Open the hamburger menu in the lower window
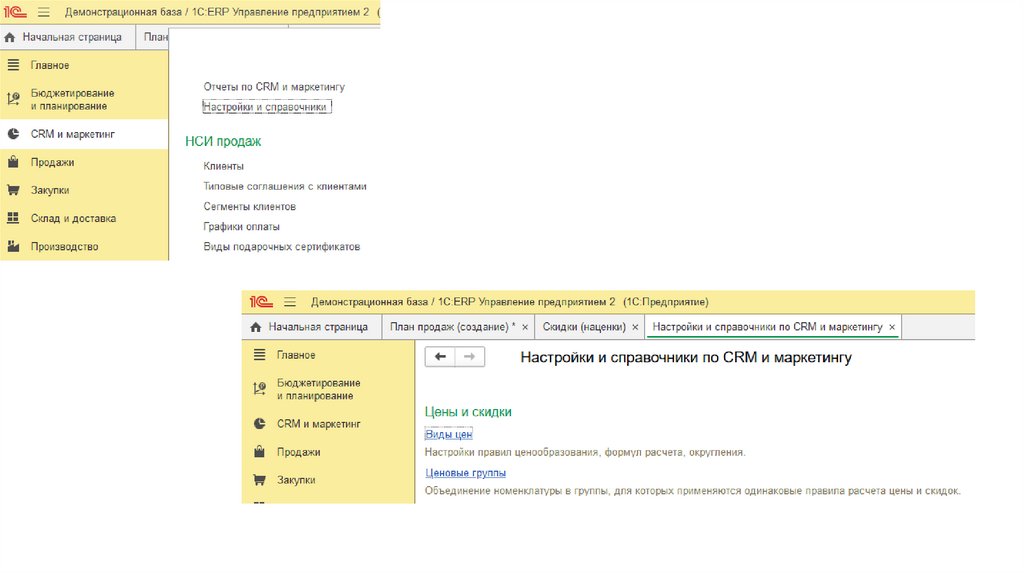Image resolution: width=1024 pixels, height=574 pixels. [x=290, y=302]
